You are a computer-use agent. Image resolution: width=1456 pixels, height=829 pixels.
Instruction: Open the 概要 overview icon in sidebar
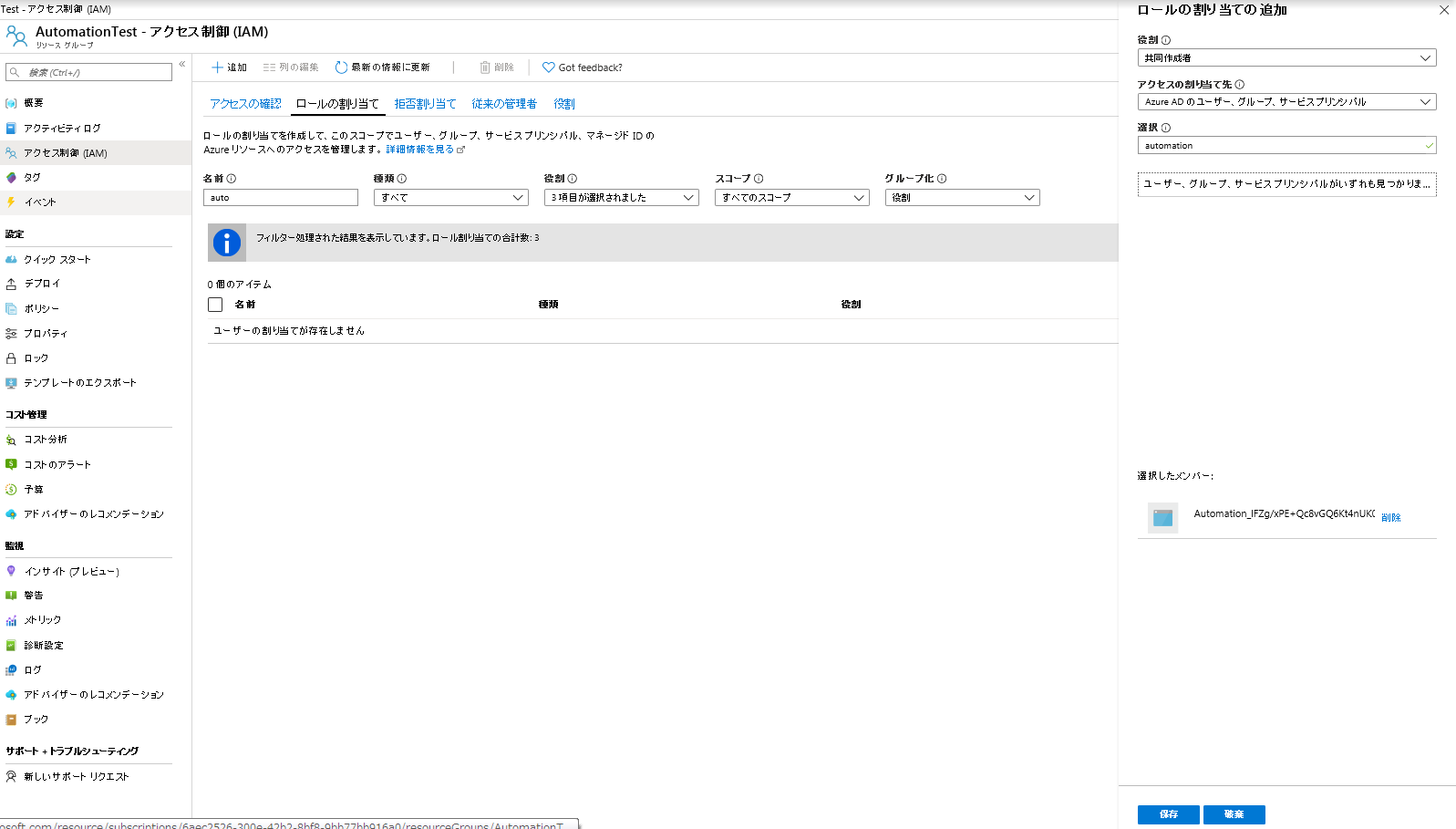11,103
